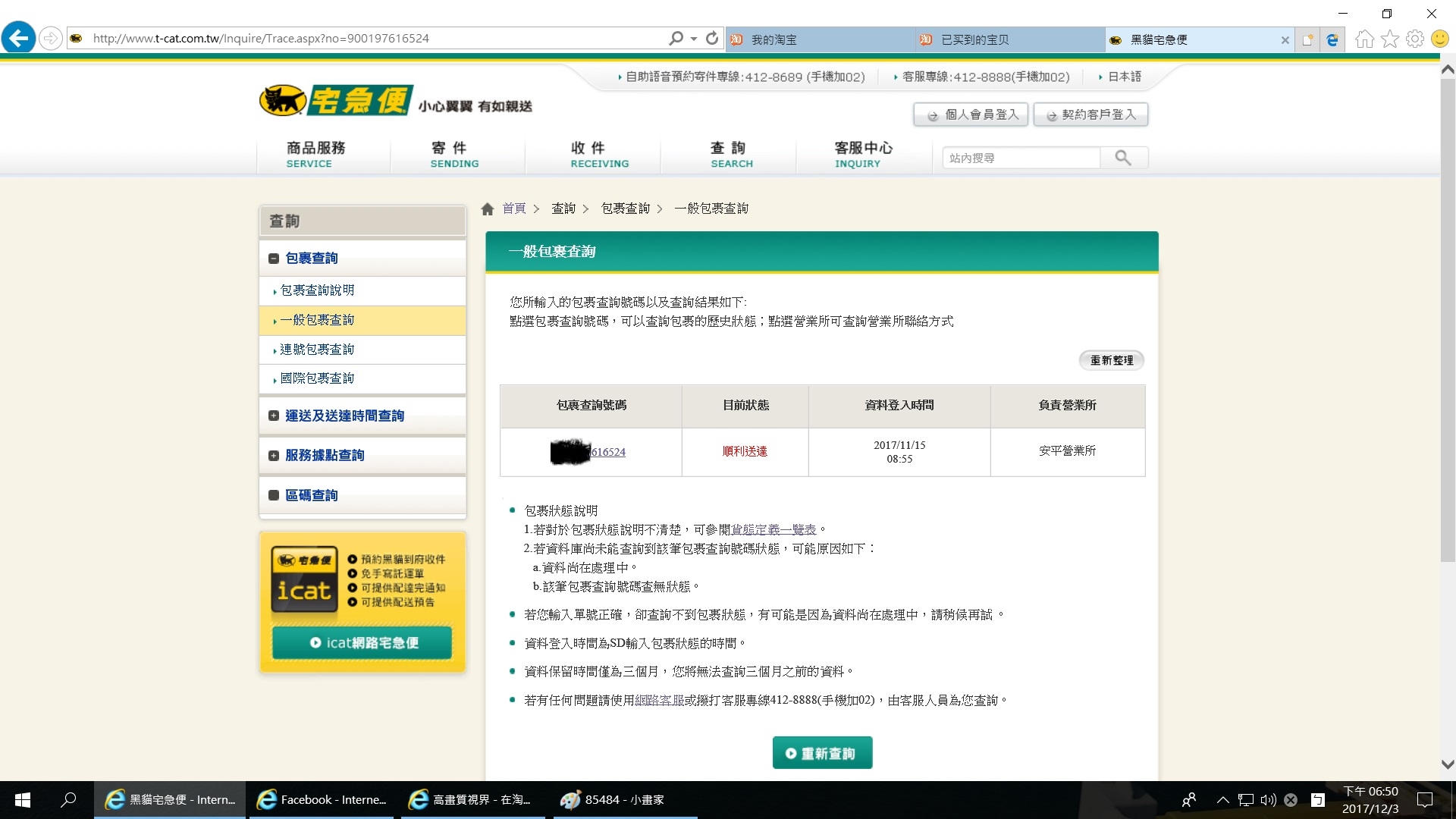Click the icat網路宅急便 button
This screenshot has height=819, width=1456.
pyautogui.click(x=362, y=643)
